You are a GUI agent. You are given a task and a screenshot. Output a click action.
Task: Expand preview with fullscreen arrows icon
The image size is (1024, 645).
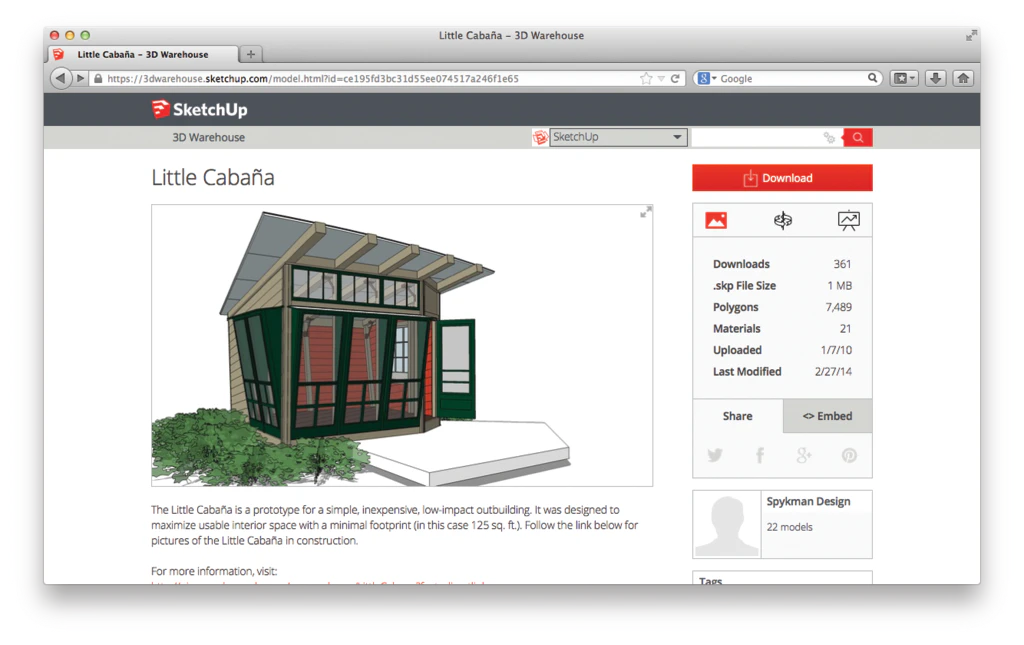645,212
